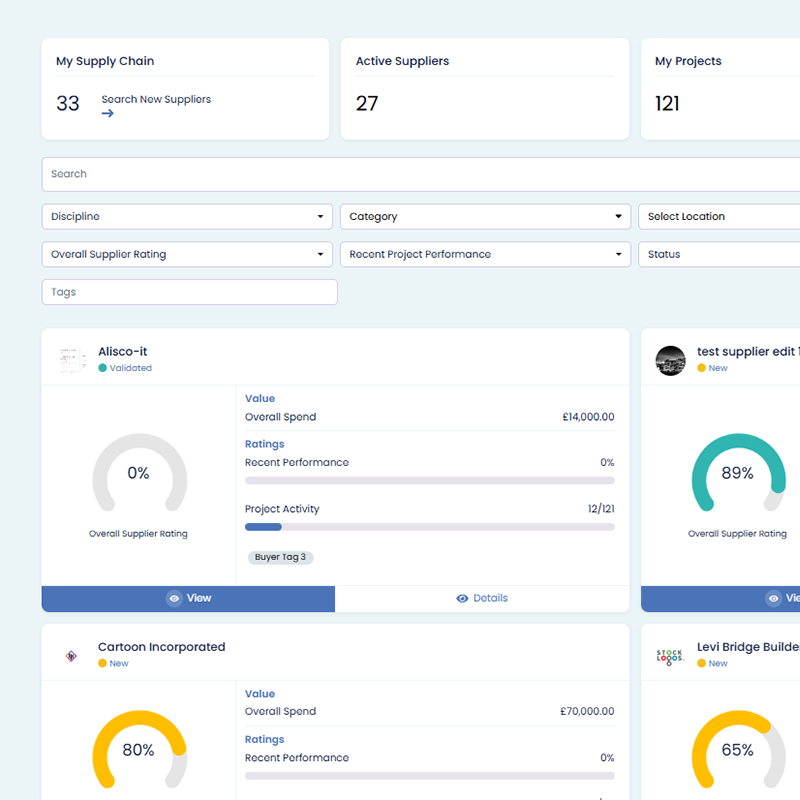This screenshot has height=800, width=800.
Task: Select the Active Suppliers card
Action: (x=485, y=89)
